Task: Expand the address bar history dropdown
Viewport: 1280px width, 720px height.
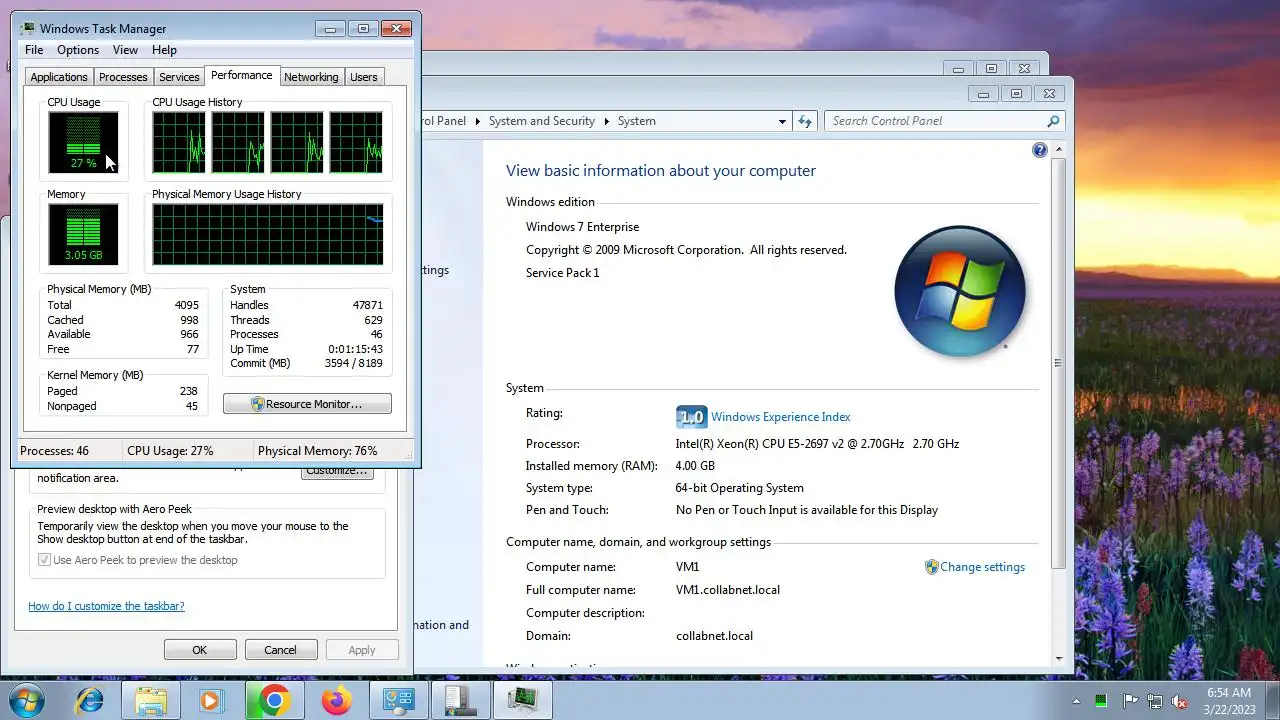Action: point(782,121)
